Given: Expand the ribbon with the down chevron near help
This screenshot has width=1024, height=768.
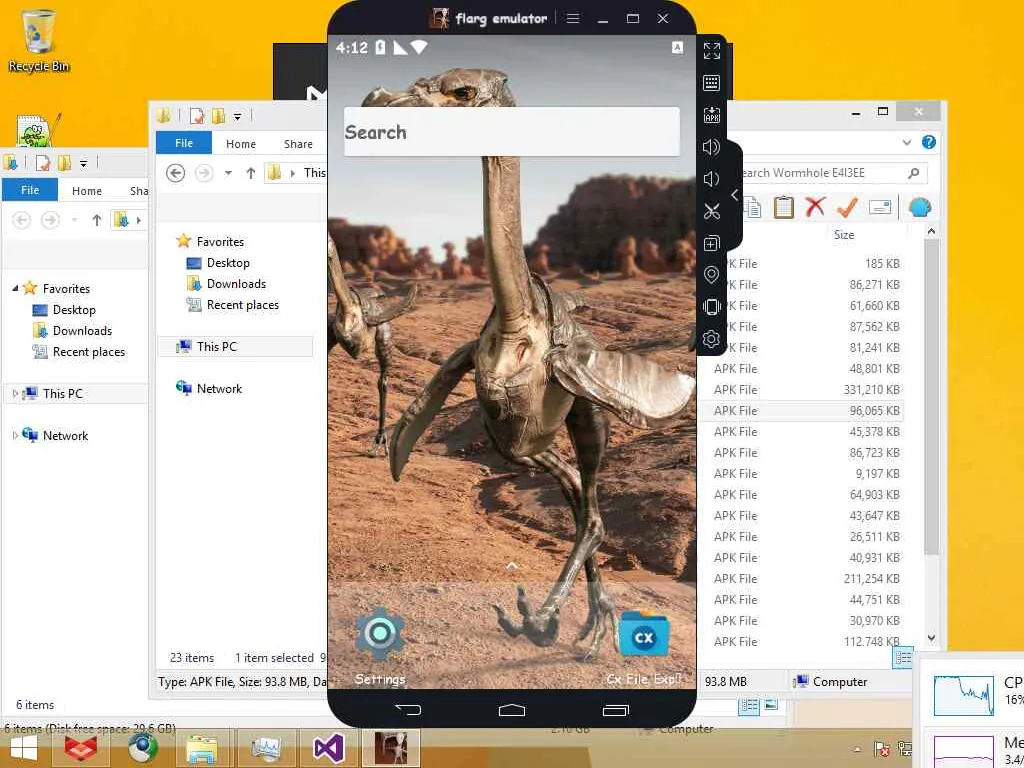Looking at the screenshot, I should [x=906, y=142].
